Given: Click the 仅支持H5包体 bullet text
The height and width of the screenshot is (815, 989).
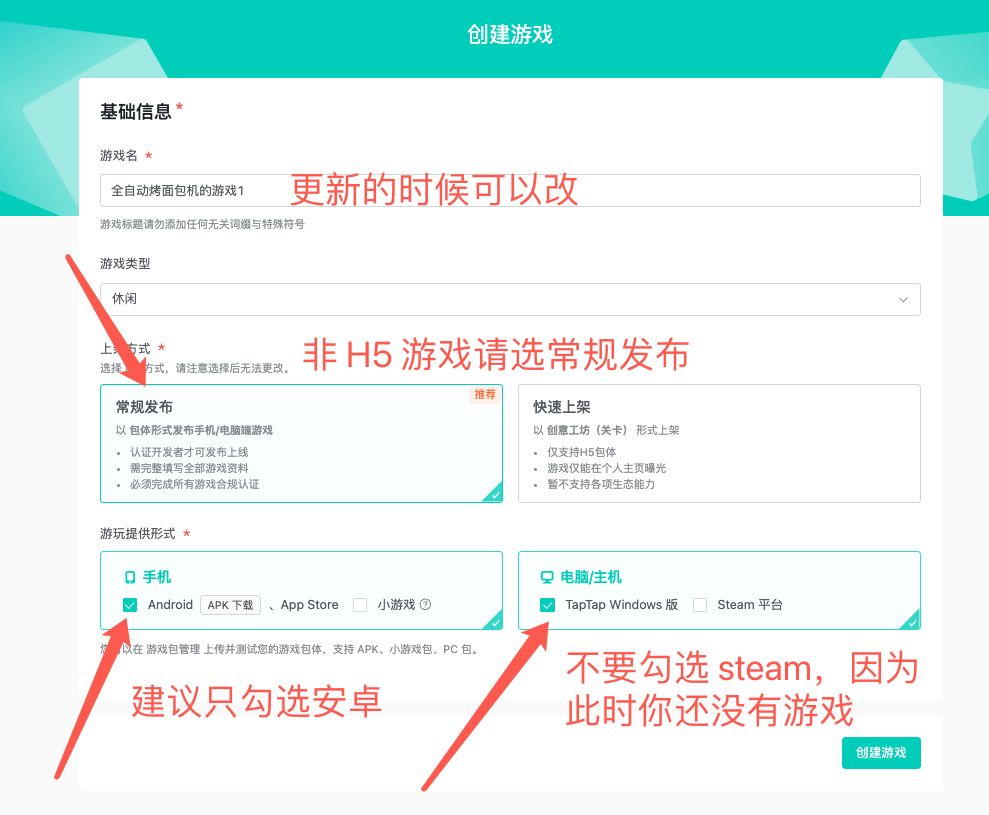Looking at the screenshot, I should pos(582,452).
